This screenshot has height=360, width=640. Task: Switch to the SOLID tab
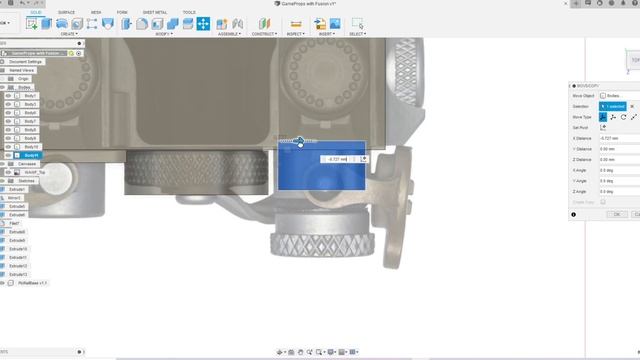pos(36,13)
